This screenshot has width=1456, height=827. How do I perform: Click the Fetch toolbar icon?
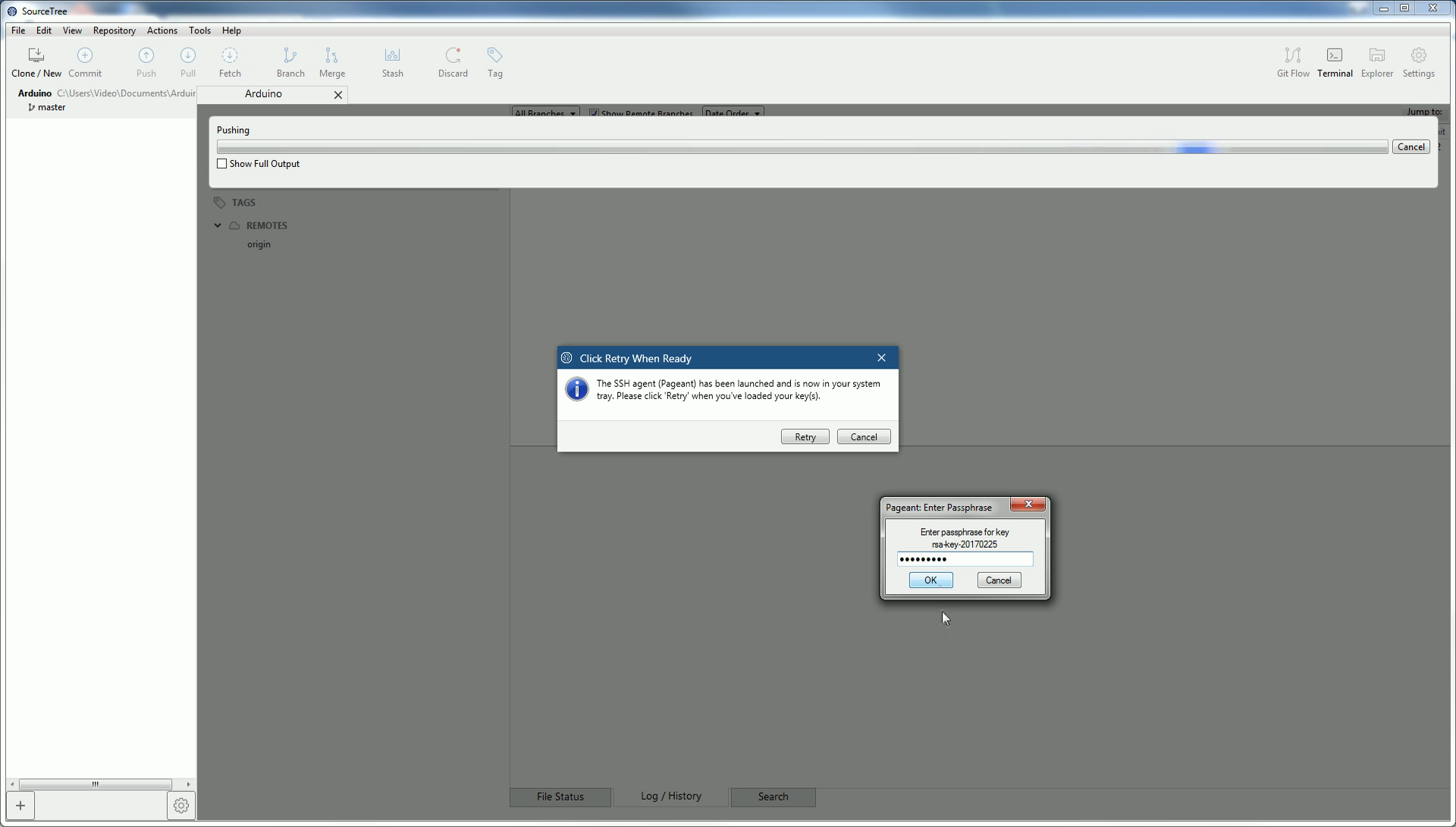229,62
